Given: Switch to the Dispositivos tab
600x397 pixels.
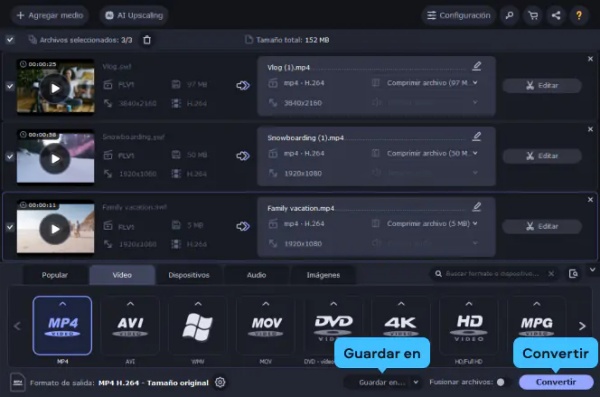Looking at the screenshot, I should point(189,275).
